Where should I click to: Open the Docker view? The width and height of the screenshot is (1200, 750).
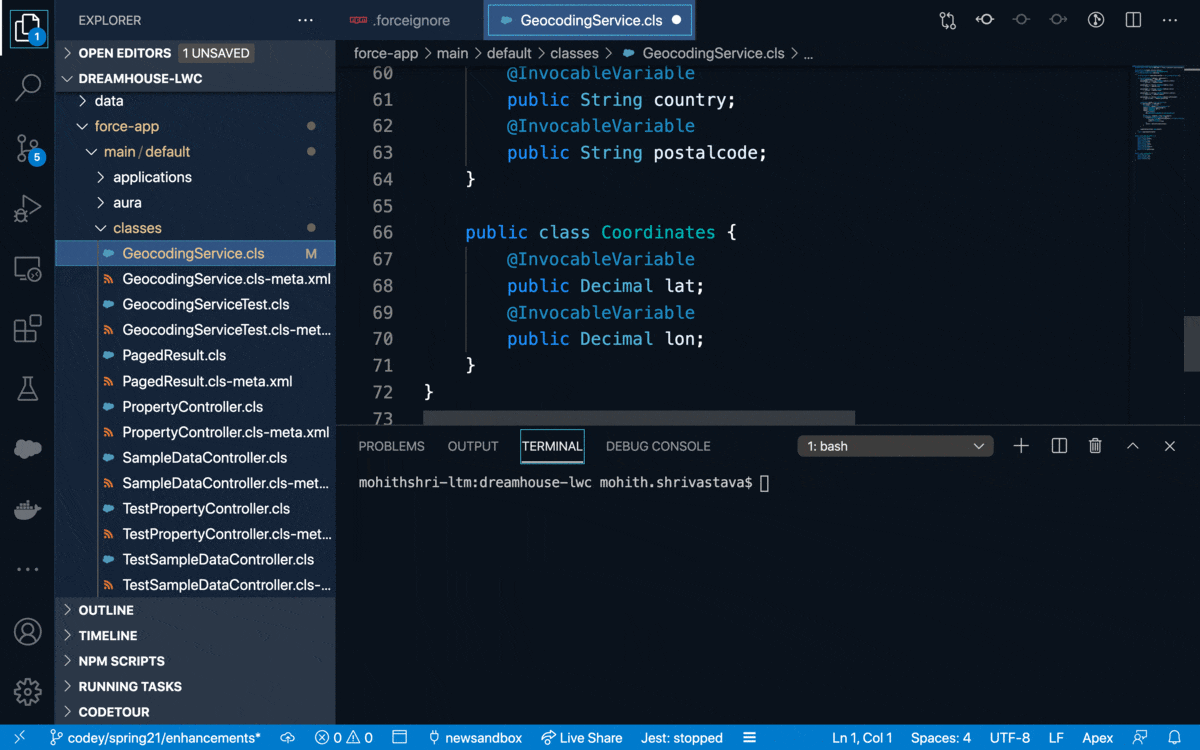click(28, 510)
